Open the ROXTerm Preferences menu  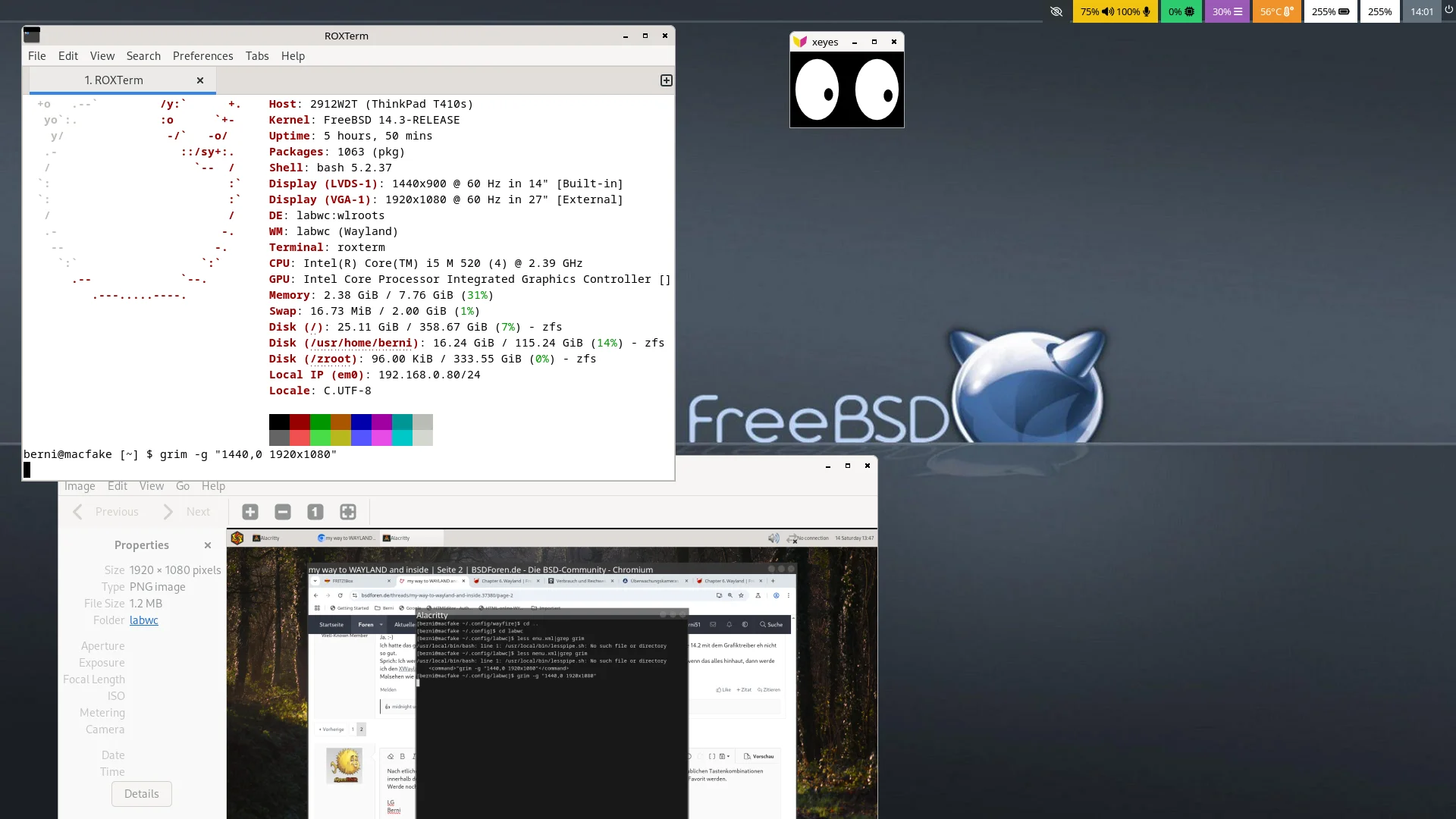coord(202,56)
